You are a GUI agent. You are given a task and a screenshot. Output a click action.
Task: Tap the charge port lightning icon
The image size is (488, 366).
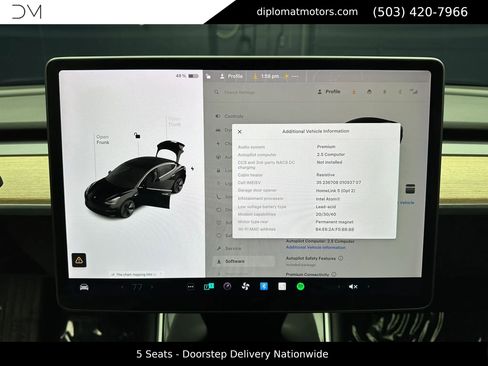coord(192,169)
